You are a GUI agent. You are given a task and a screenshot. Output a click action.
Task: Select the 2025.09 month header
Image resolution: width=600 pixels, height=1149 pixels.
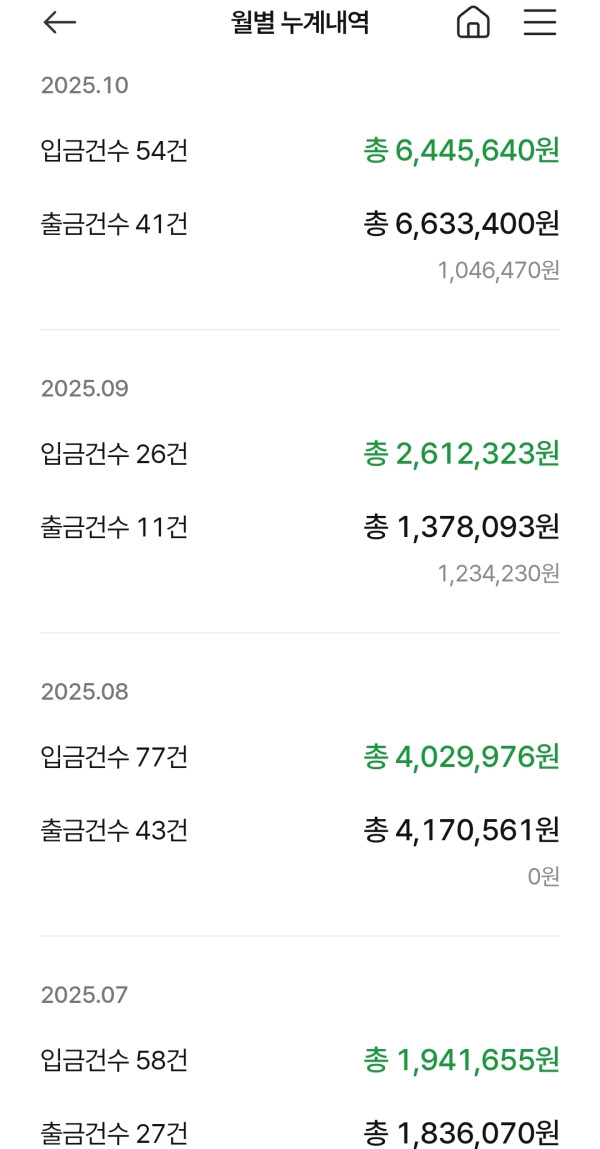pos(85,389)
